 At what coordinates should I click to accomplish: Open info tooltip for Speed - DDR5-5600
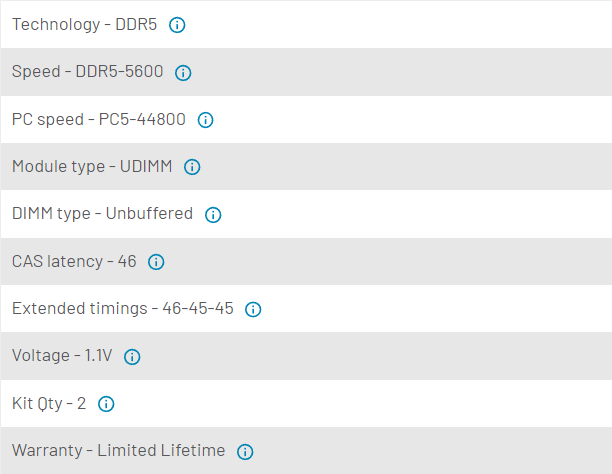click(183, 72)
